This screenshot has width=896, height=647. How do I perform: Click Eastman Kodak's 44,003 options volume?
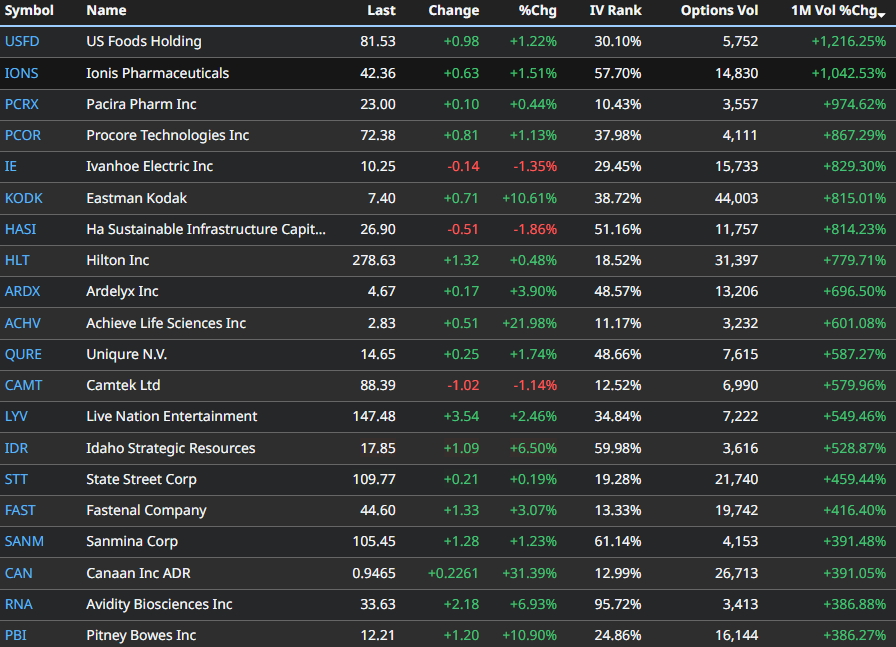737,198
